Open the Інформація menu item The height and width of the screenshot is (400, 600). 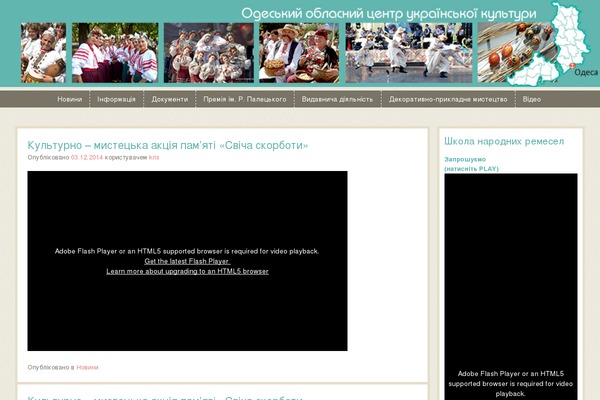[x=116, y=99]
